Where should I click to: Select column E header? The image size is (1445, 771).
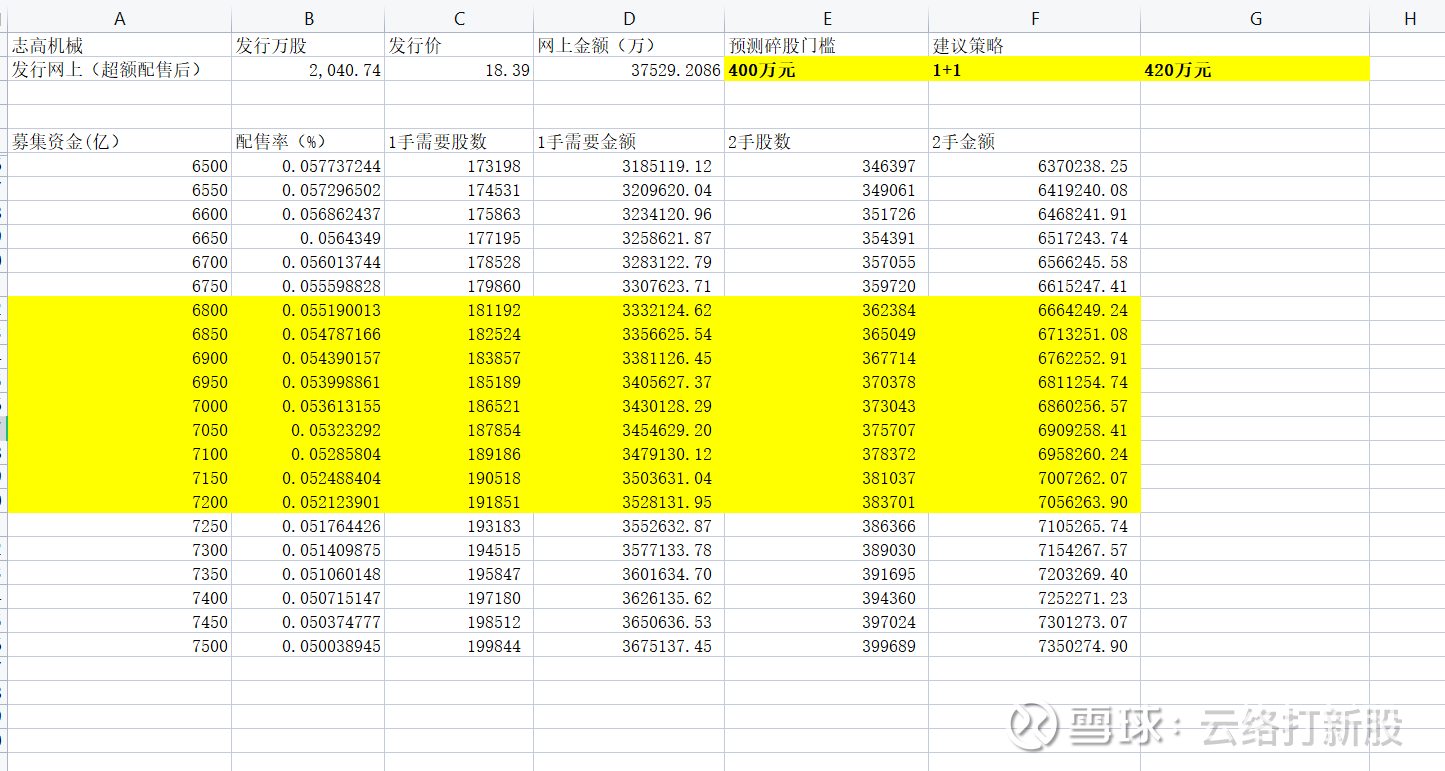click(x=827, y=19)
